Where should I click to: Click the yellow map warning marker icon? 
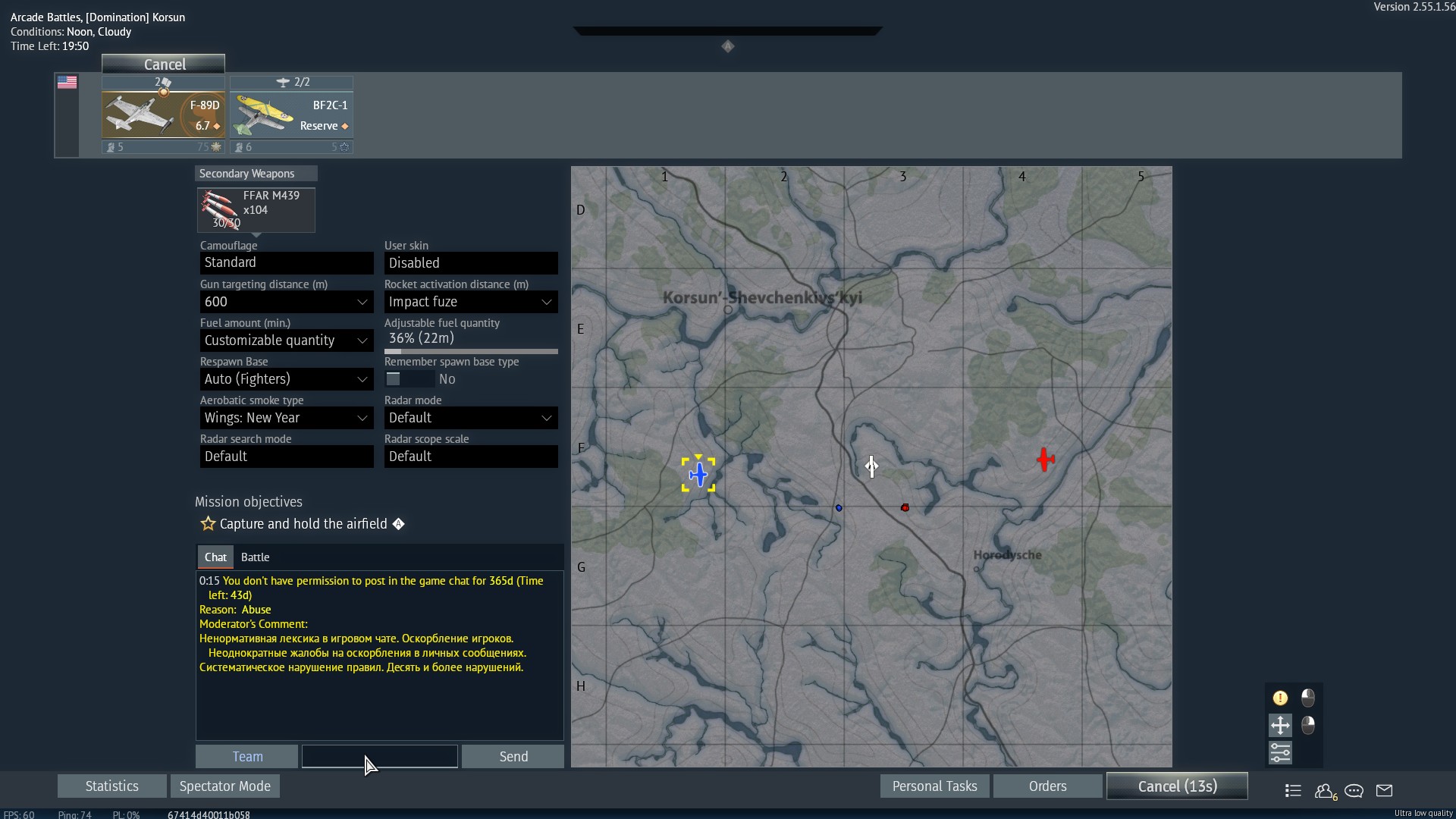(x=1280, y=698)
